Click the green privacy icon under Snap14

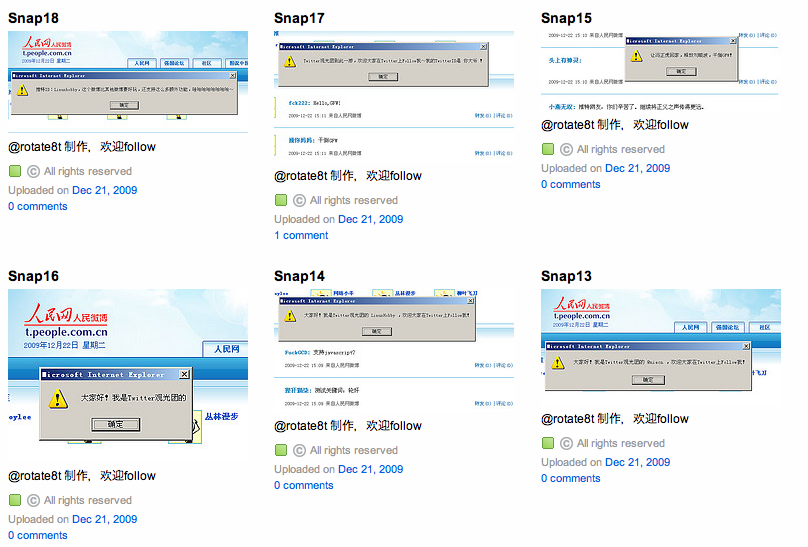pos(281,450)
